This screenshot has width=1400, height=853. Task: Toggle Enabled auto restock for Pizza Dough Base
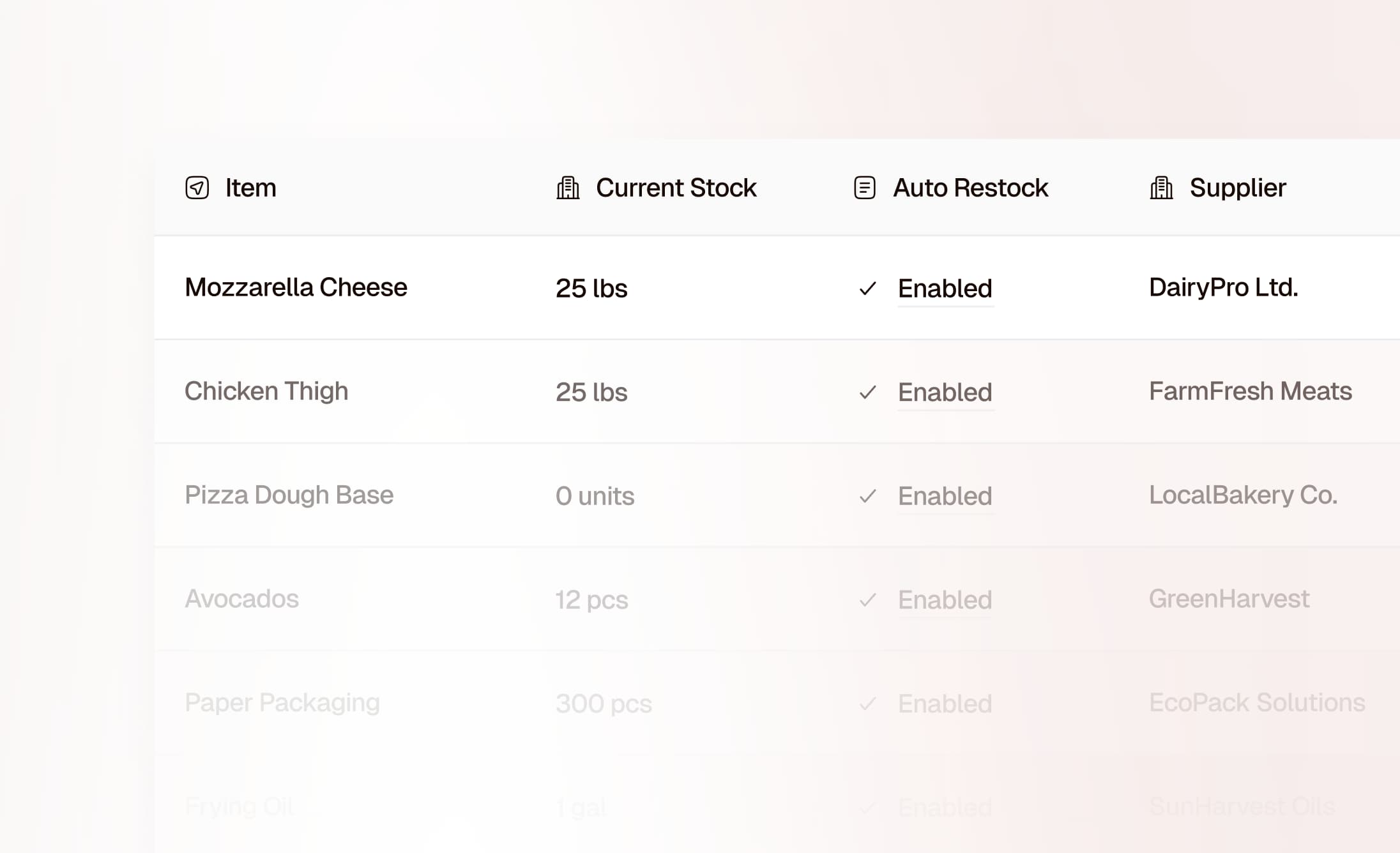(945, 496)
